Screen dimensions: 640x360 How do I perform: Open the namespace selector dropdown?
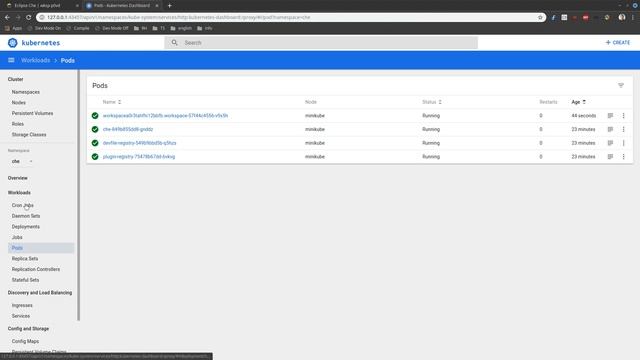tap(22, 161)
